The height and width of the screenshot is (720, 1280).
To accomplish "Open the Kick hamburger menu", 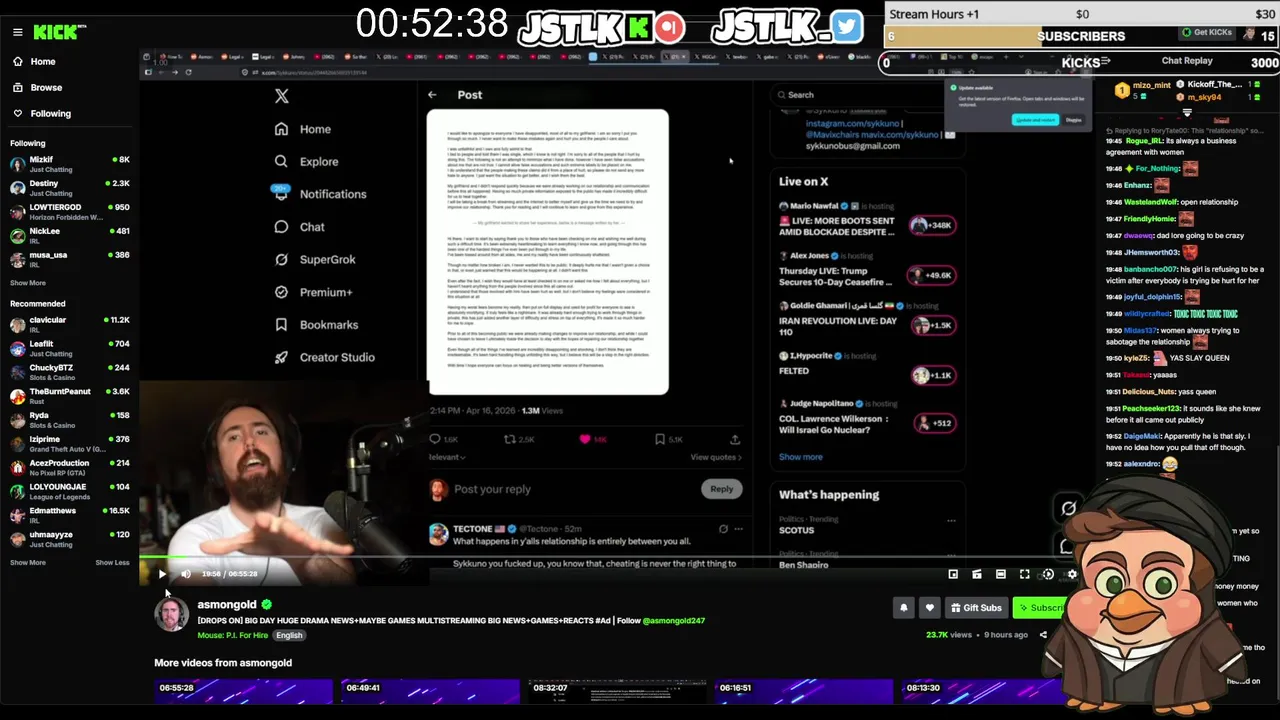I will click(x=17, y=32).
